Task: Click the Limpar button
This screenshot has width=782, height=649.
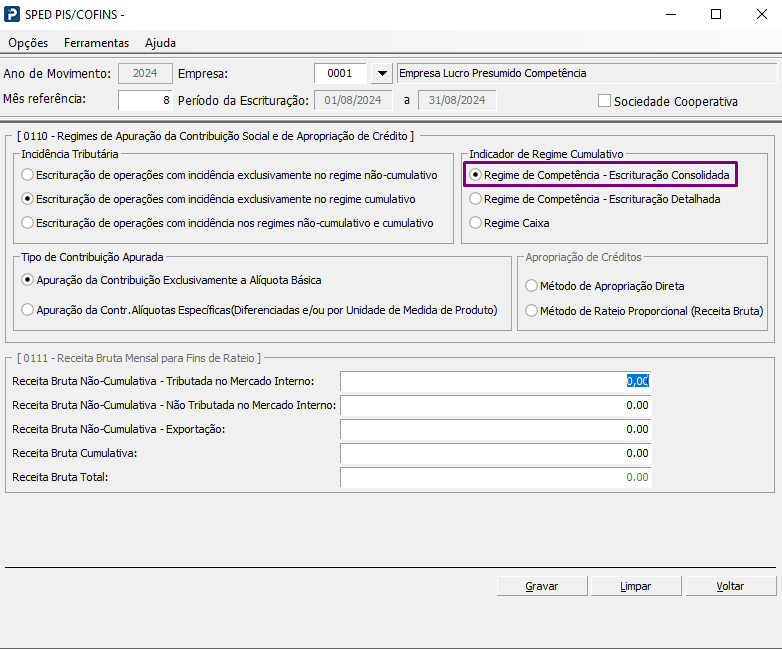Action: click(x=636, y=586)
